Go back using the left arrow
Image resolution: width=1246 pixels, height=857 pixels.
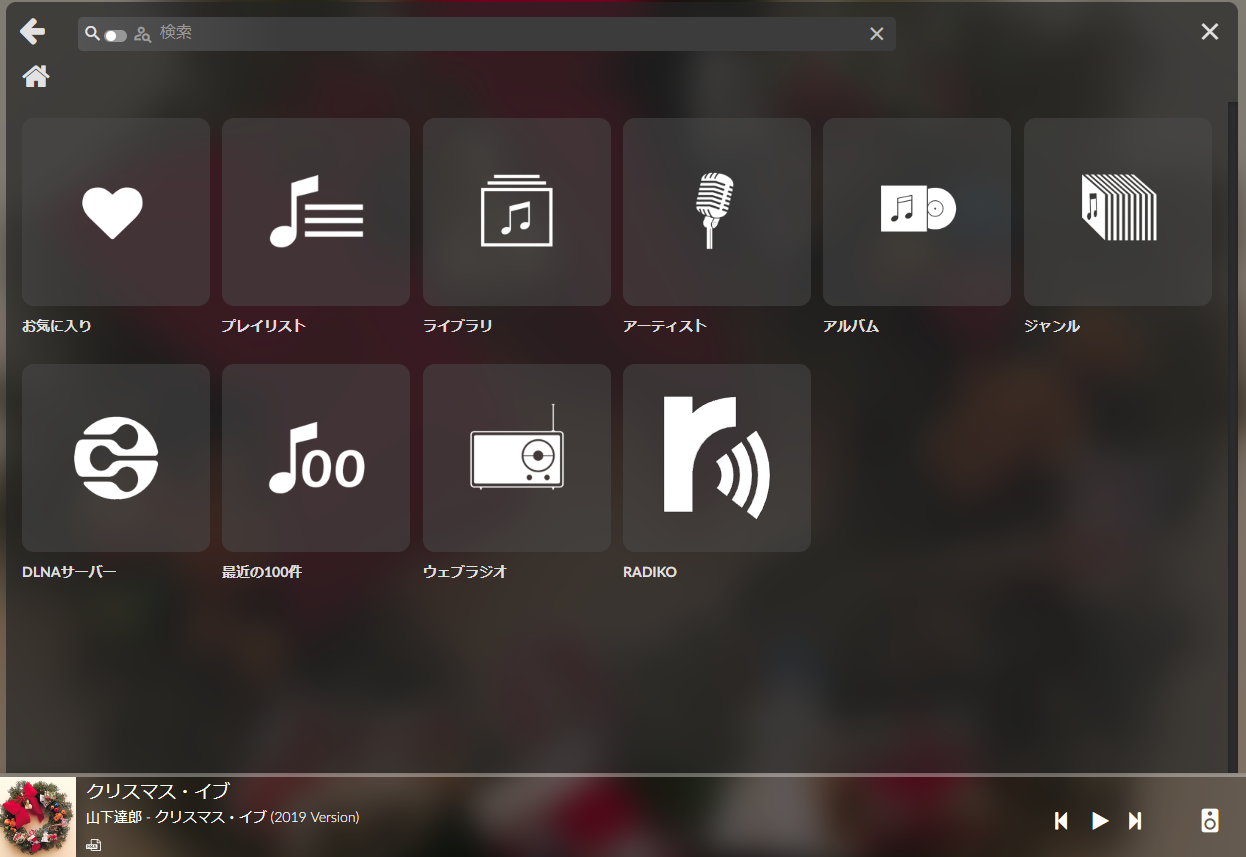point(33,32)
